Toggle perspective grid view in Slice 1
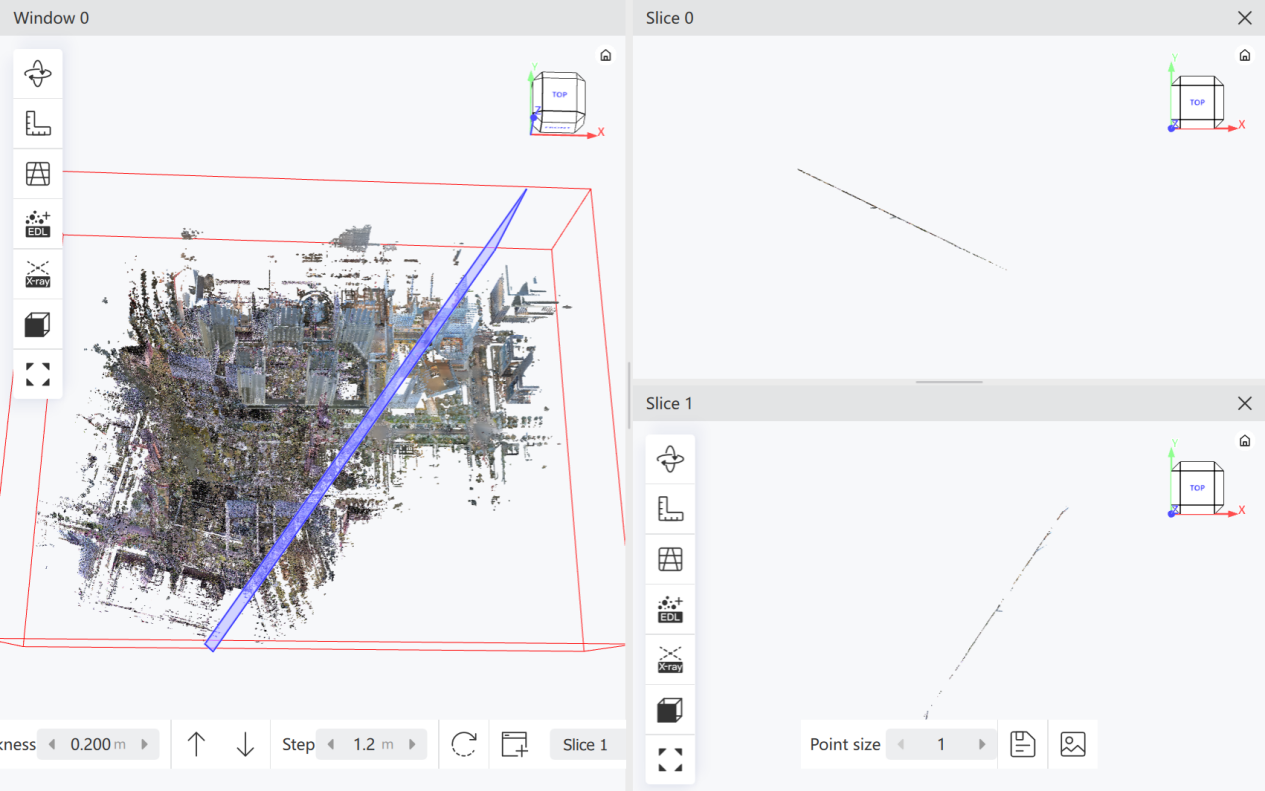This screenshot has width=1265, height=791. coord(670,560)
